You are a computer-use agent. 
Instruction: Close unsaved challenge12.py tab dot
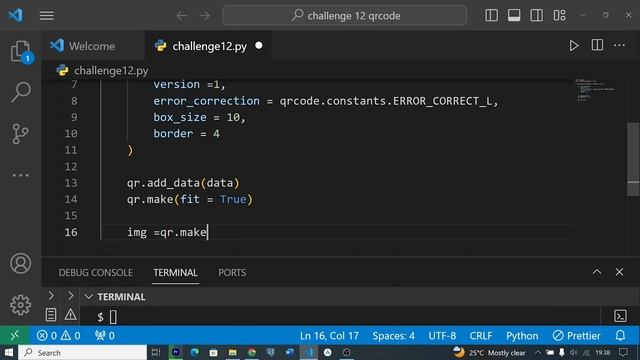(259, 46)
